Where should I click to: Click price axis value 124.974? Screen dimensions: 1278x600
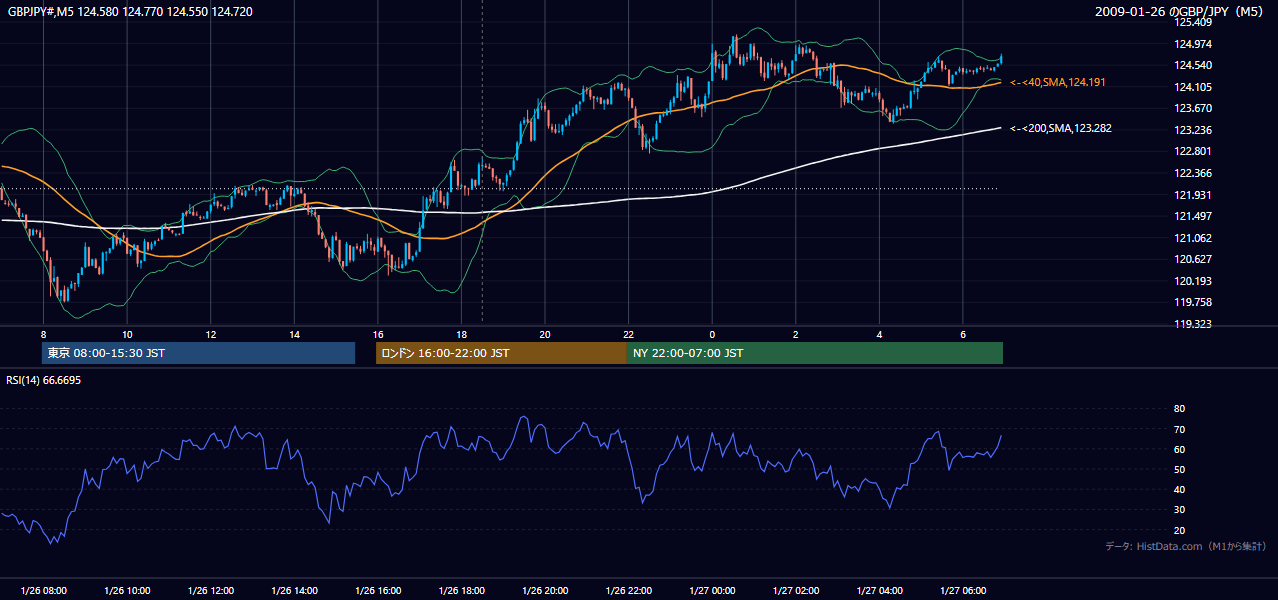tap(1192, 44)
